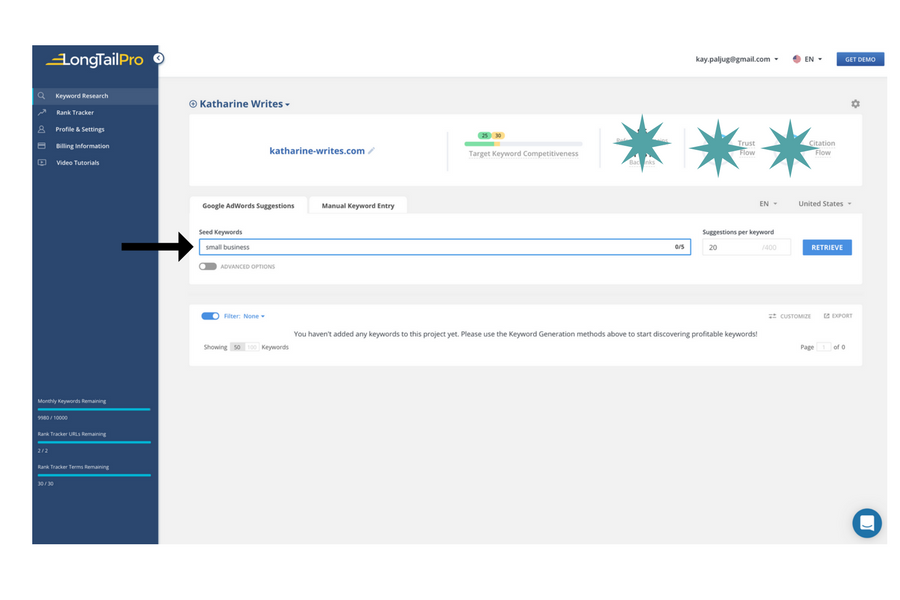Click the plus icon beside Katharine Writes
The image size is (900, 600).
point(193,104)
